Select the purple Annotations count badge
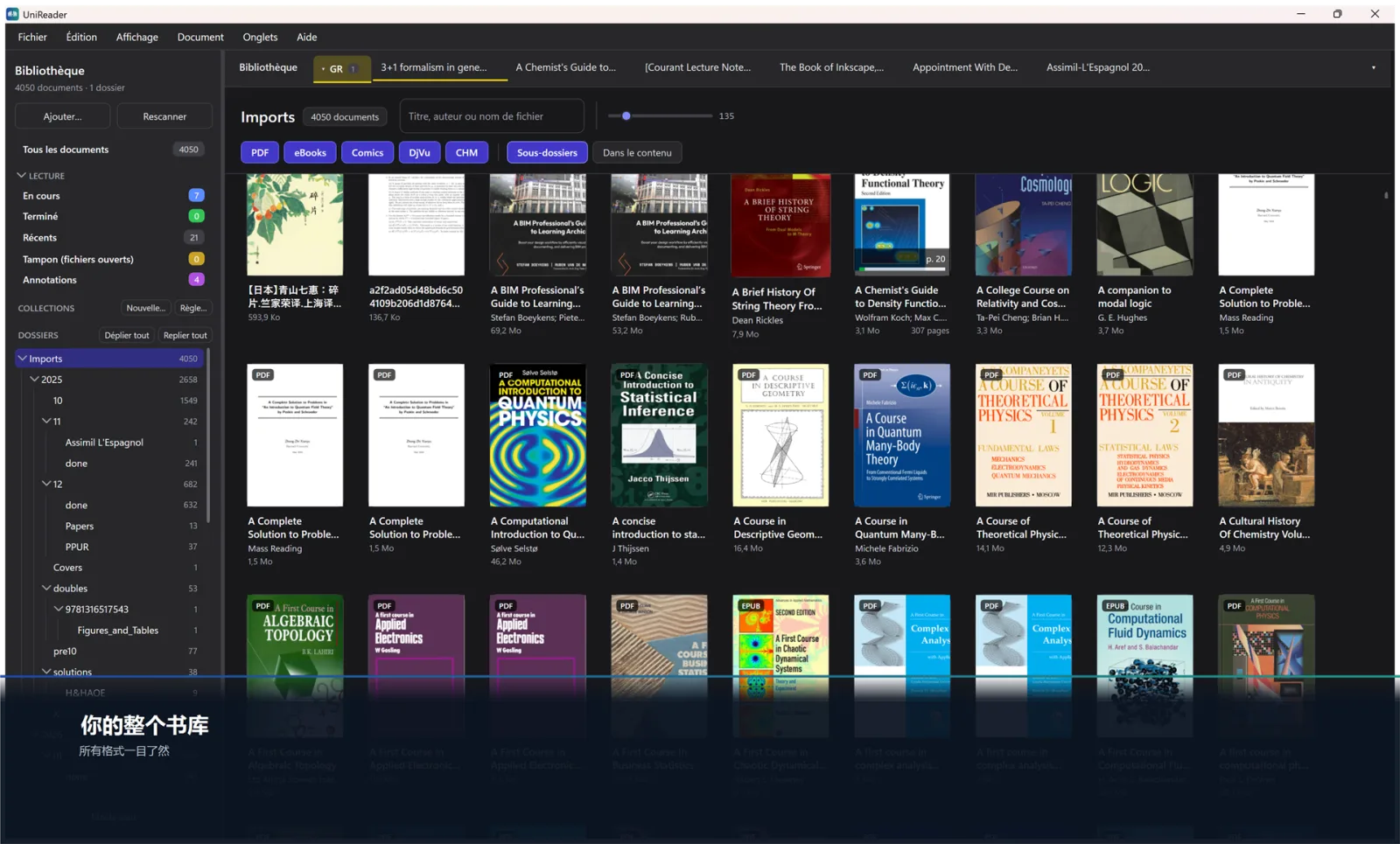 [x=196, y=280]
